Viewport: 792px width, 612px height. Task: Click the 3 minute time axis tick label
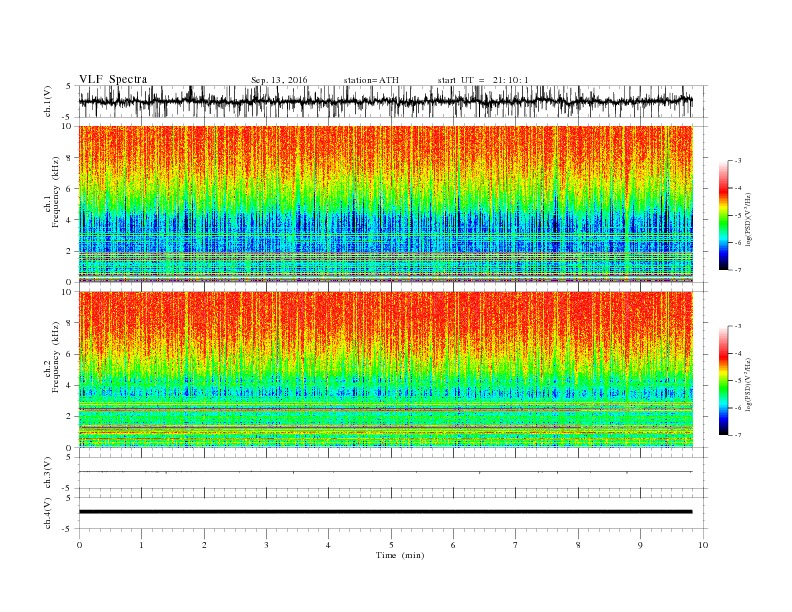point(266,545)
